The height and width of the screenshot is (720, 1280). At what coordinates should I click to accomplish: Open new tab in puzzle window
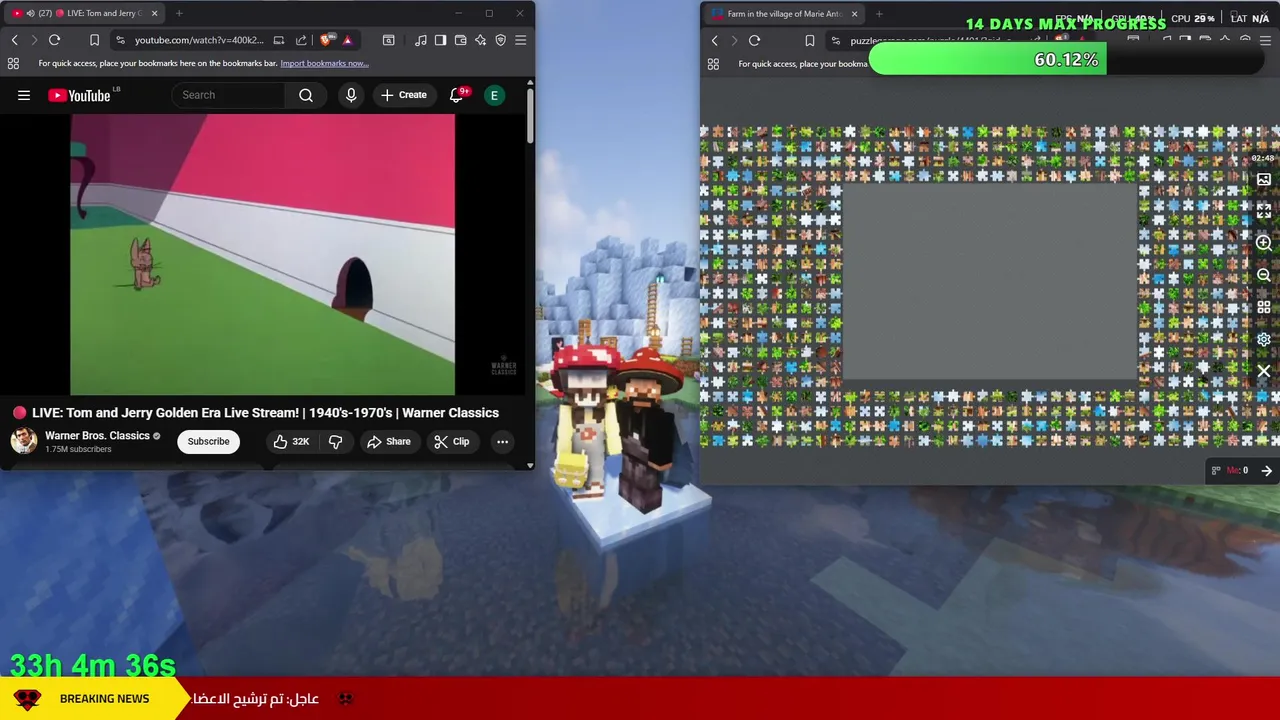coord(879,14)
